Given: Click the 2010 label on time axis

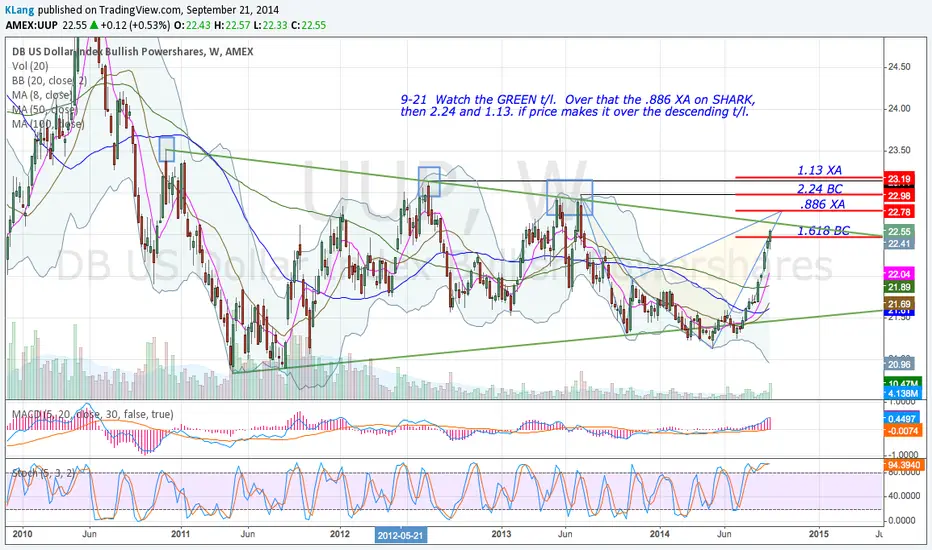Looking at the screenshot, I should (23, 533).
